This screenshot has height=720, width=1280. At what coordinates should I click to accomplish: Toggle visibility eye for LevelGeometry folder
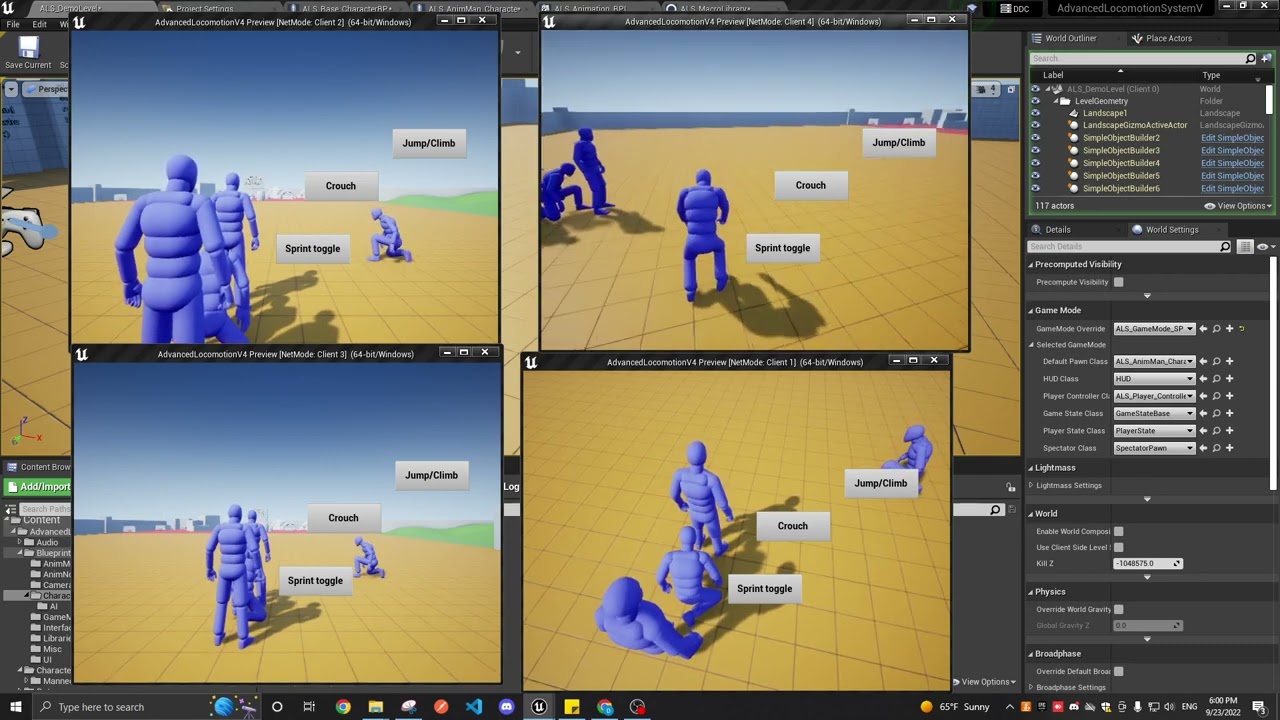(1035, 101)
